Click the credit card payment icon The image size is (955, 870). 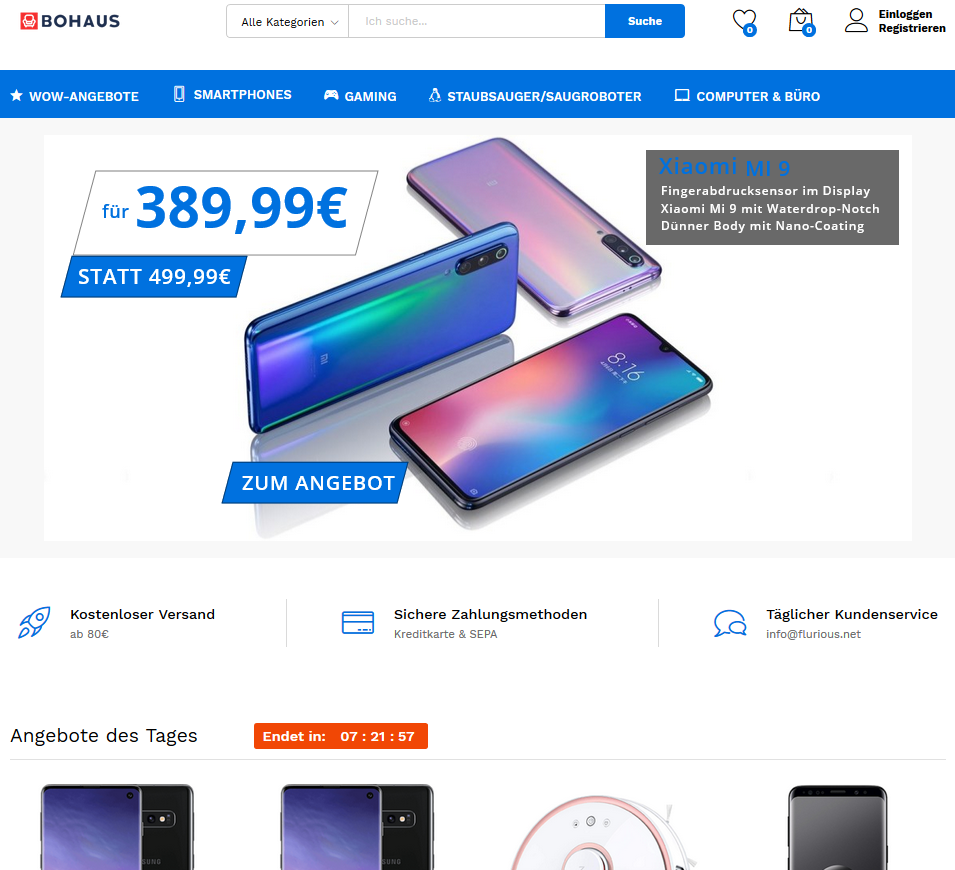(x=358, y=623)
